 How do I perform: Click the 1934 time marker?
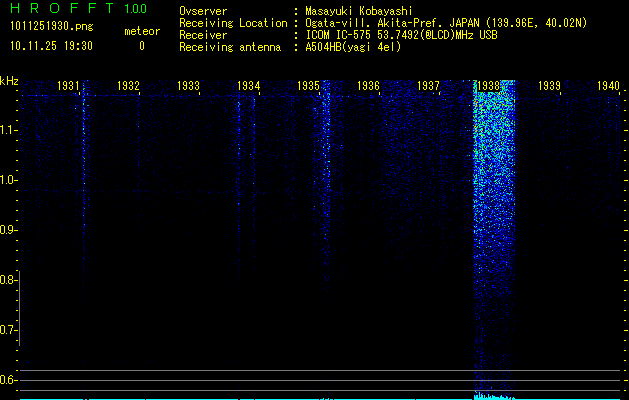(x=249, y=86)
